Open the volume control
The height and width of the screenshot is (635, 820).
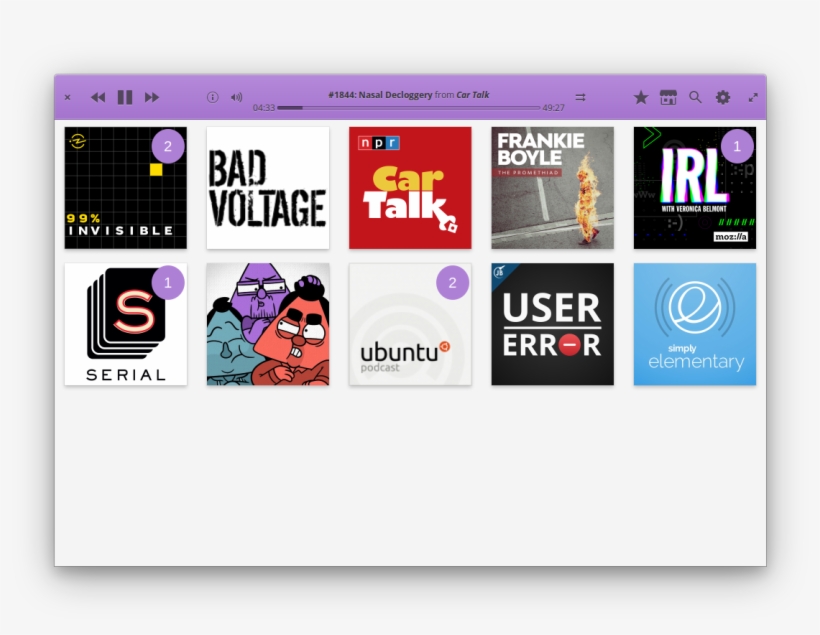[x=236, y=97]
